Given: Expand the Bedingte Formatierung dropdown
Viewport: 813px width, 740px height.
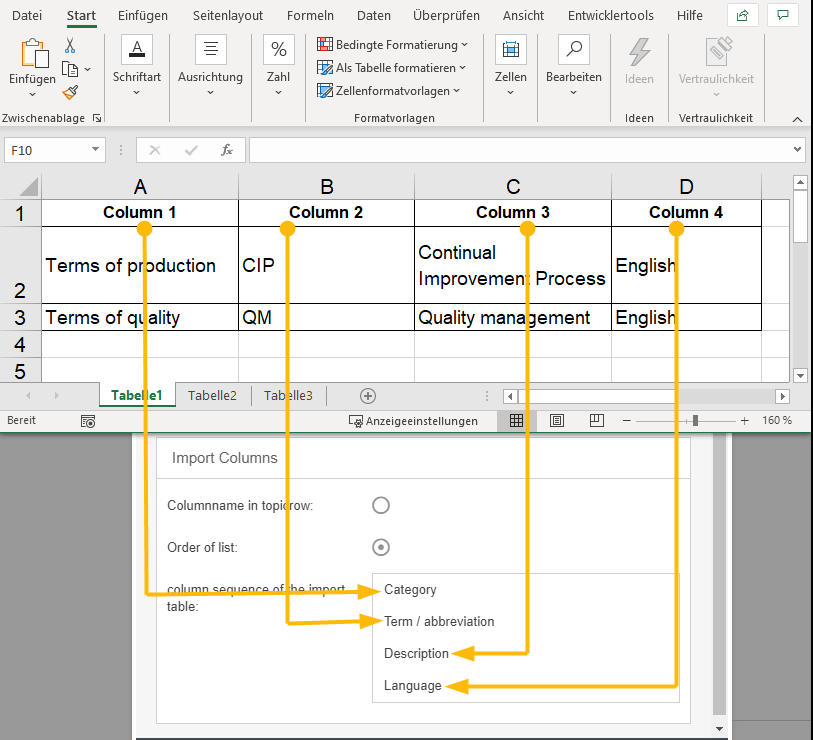Looking at the screenshot, I should (393, 45).
